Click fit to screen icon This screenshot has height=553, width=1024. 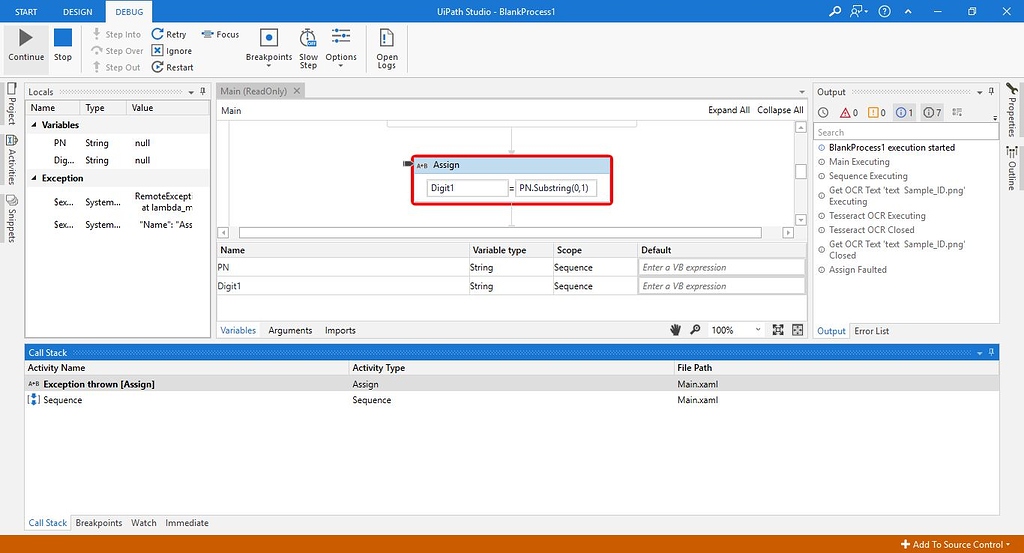click(778, 330)
